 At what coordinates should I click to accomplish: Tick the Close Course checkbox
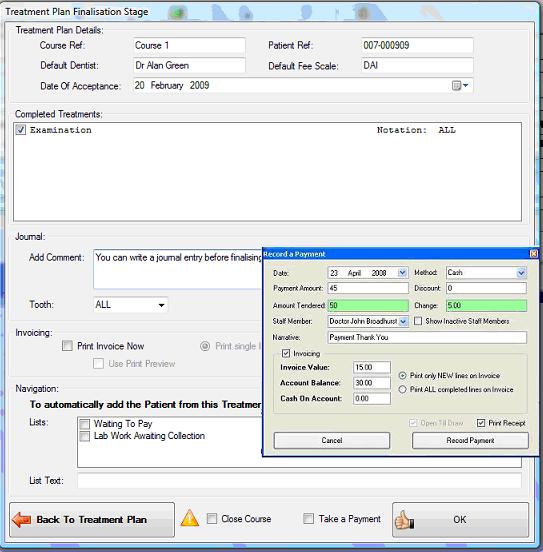[x=212, y=519]
